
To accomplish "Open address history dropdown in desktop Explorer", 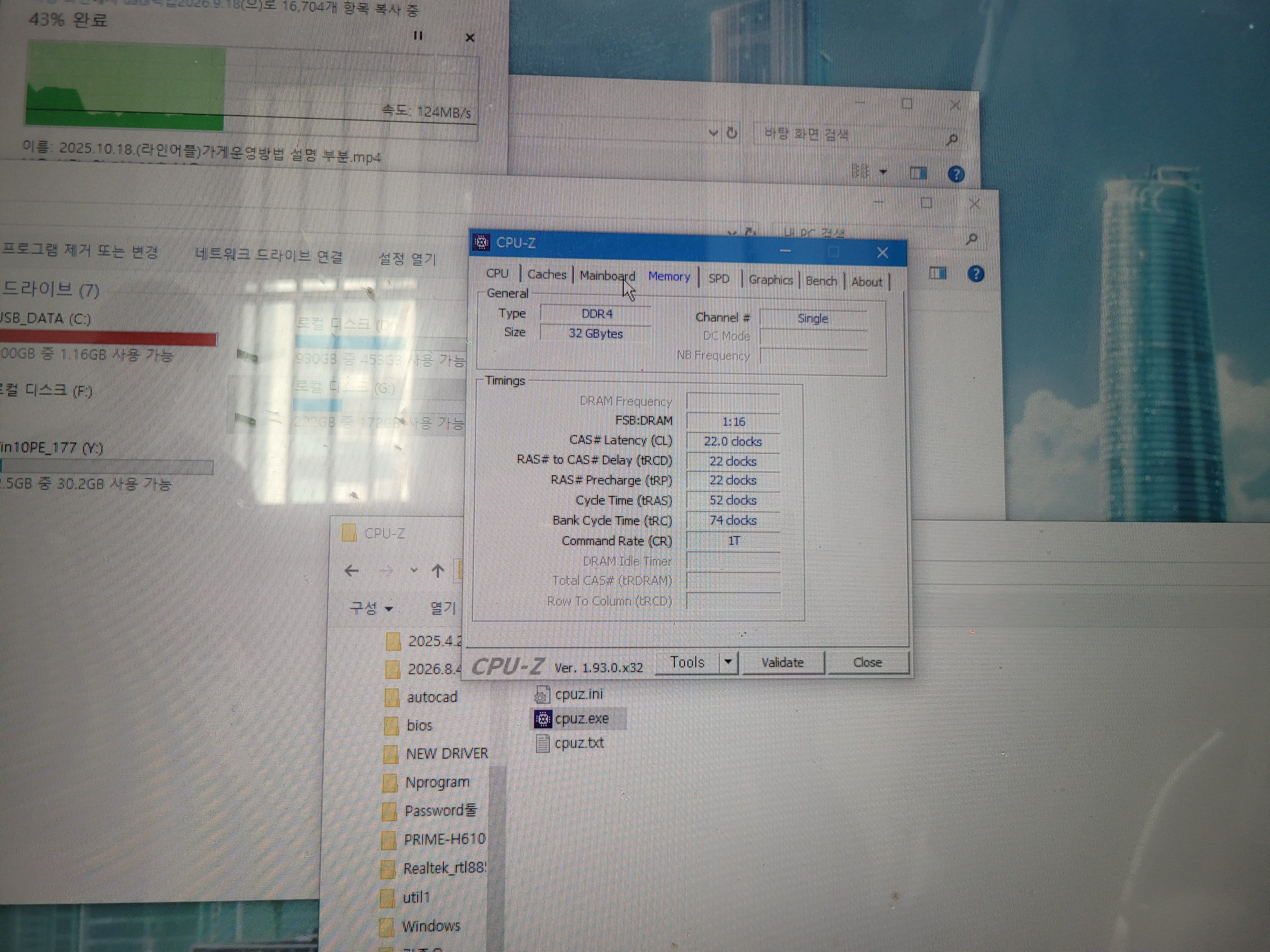I will [x=714, y=133].
